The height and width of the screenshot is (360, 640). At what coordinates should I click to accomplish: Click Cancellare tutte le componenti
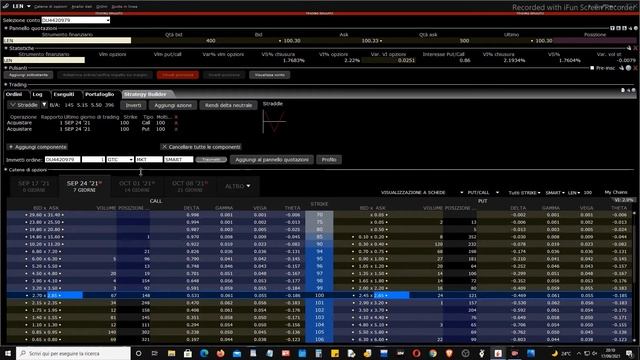[201, 147]
